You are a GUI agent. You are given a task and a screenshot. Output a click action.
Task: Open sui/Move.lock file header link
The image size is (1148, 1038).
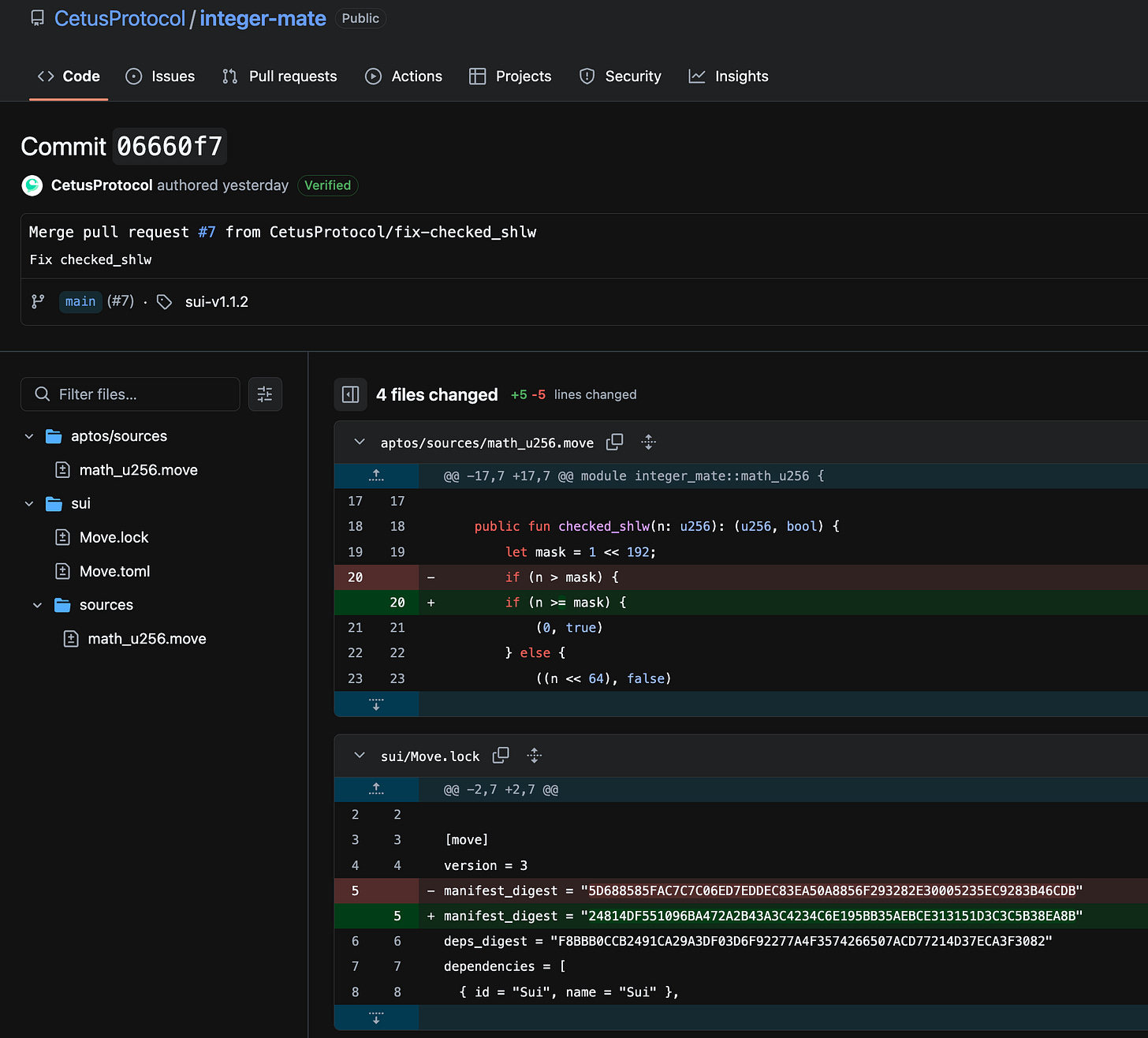(430, 756)
